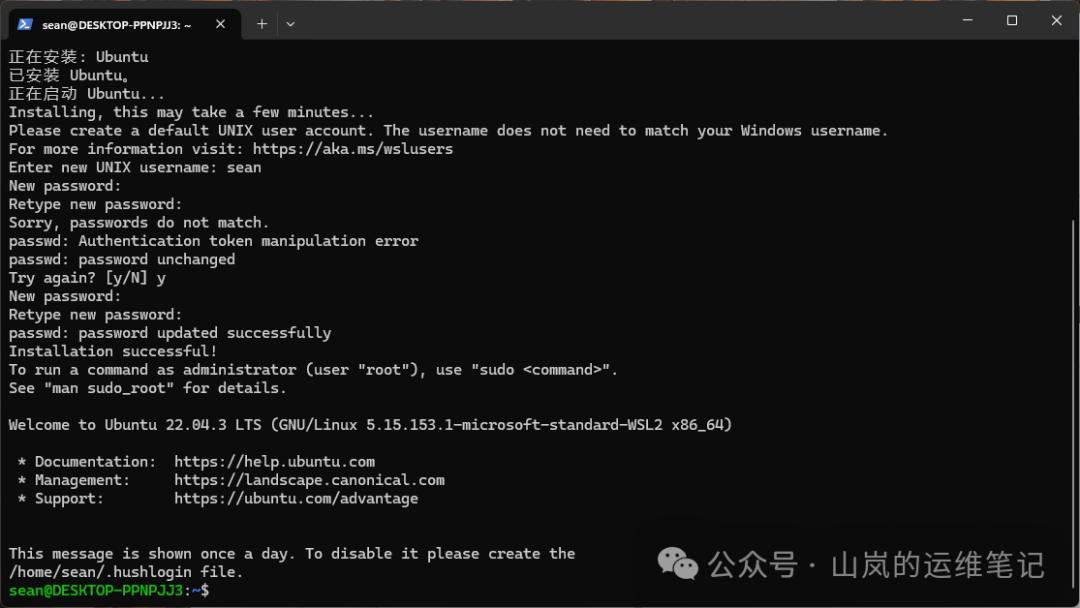This screenshot has height=608, width=1080.
Task: Click the passwd: password updated successfully line
Action: tap(170, 332)
